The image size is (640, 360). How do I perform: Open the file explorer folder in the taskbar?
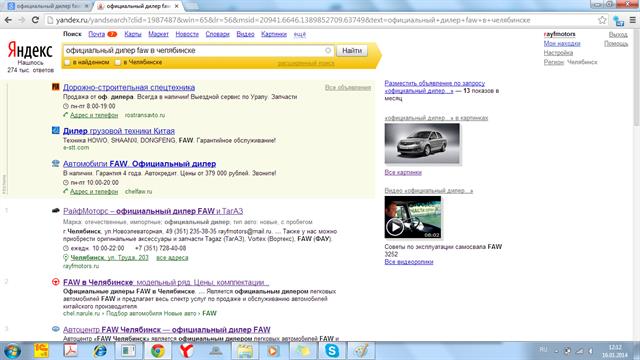[244, 351]
